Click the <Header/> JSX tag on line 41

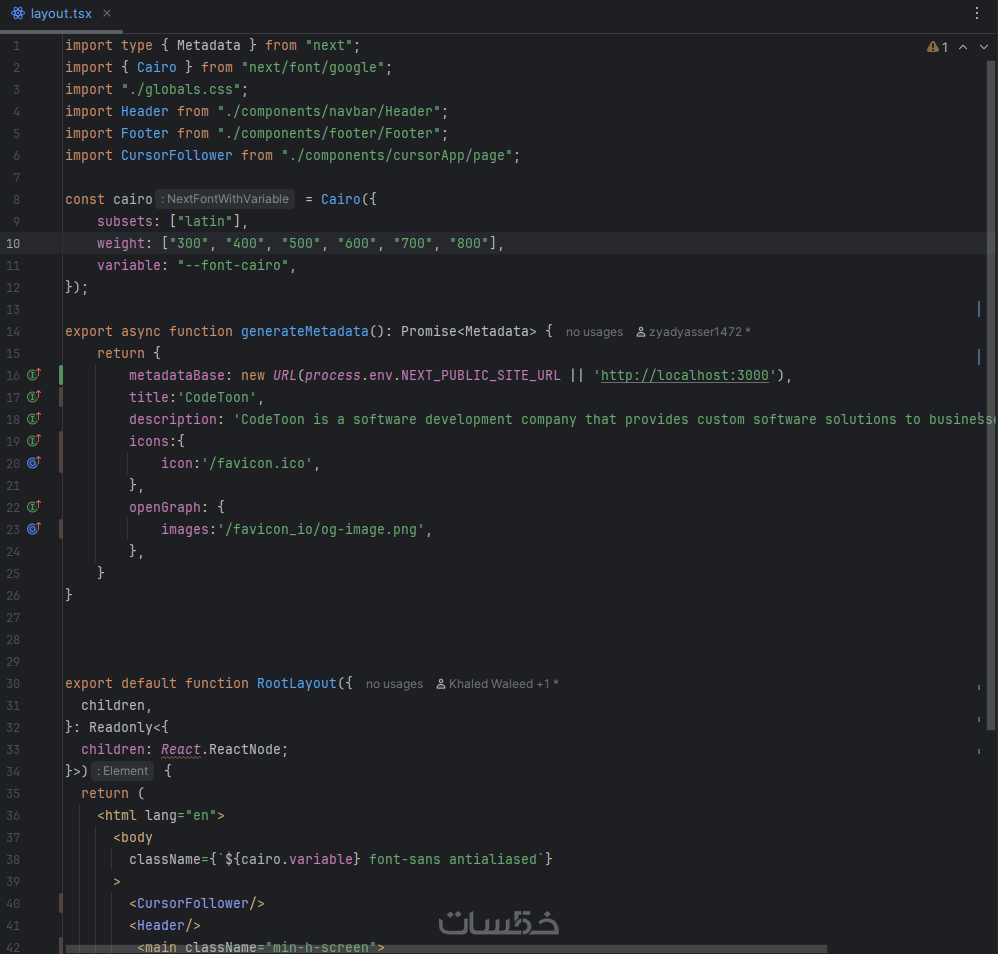pos(165,925)
